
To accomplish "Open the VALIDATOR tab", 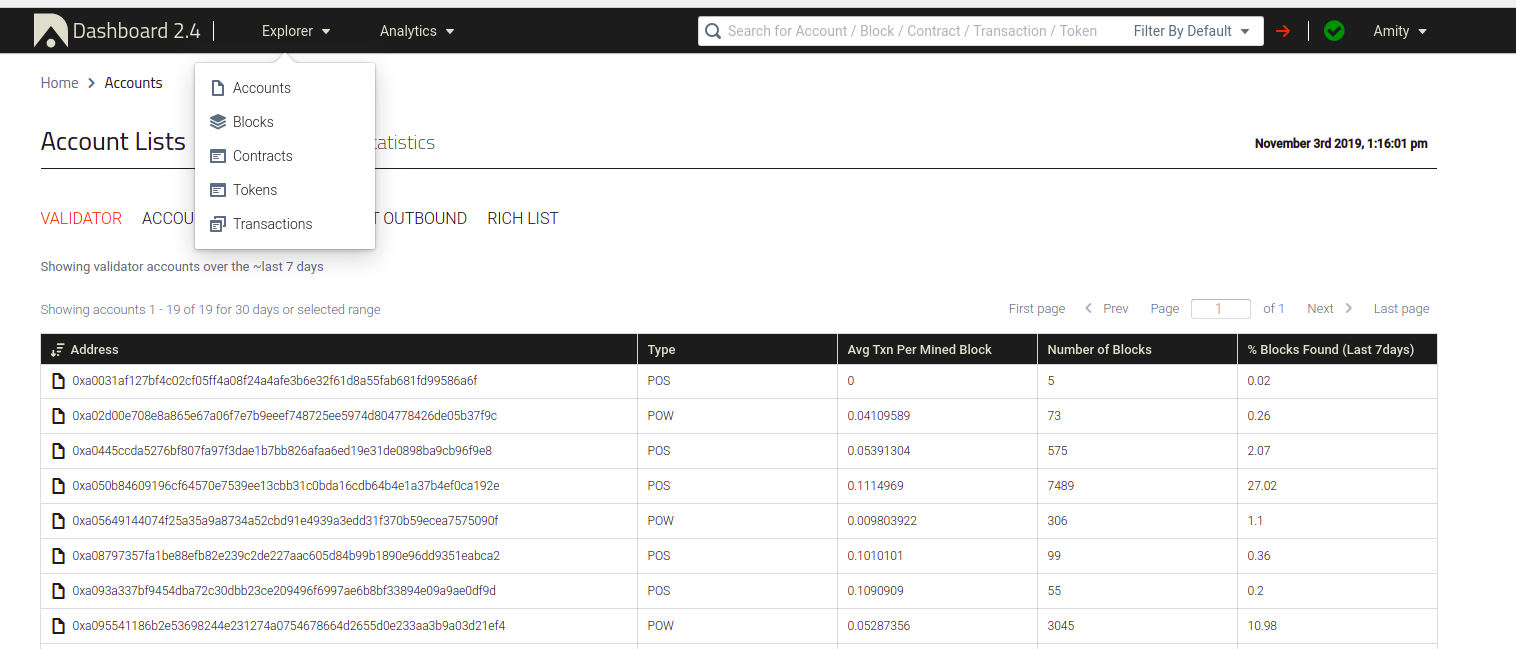I will [x=81, y=218].
